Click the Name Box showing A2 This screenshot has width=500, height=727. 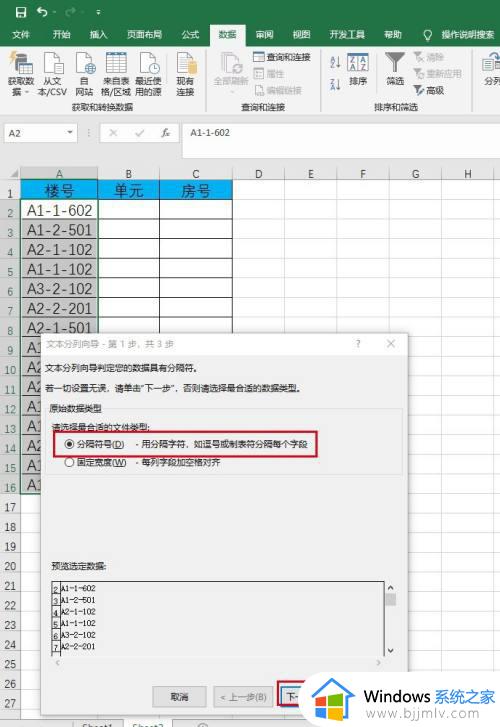coord(33,134)
